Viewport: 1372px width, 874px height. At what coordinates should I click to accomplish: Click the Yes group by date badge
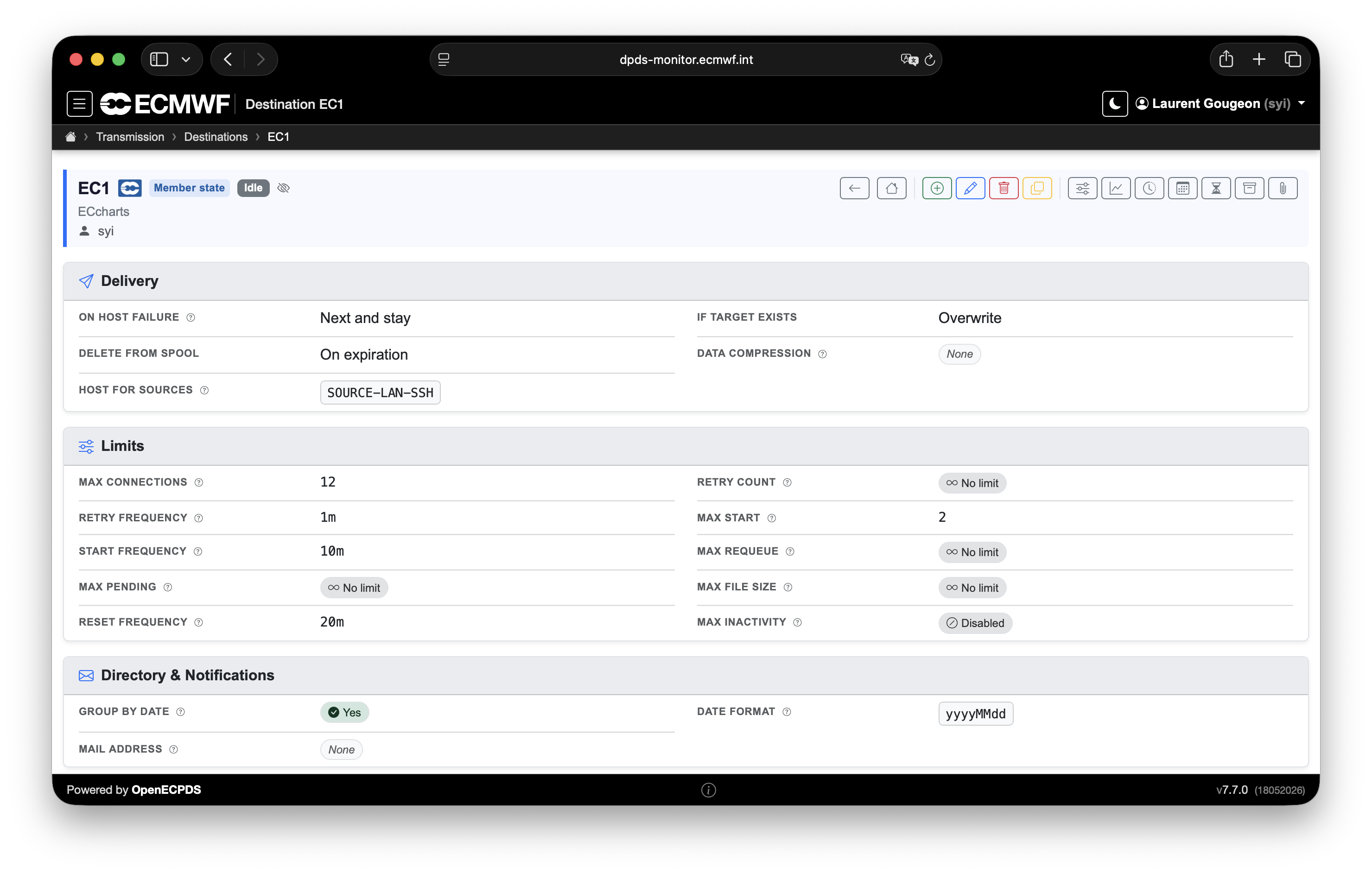(x=345, y=713)
